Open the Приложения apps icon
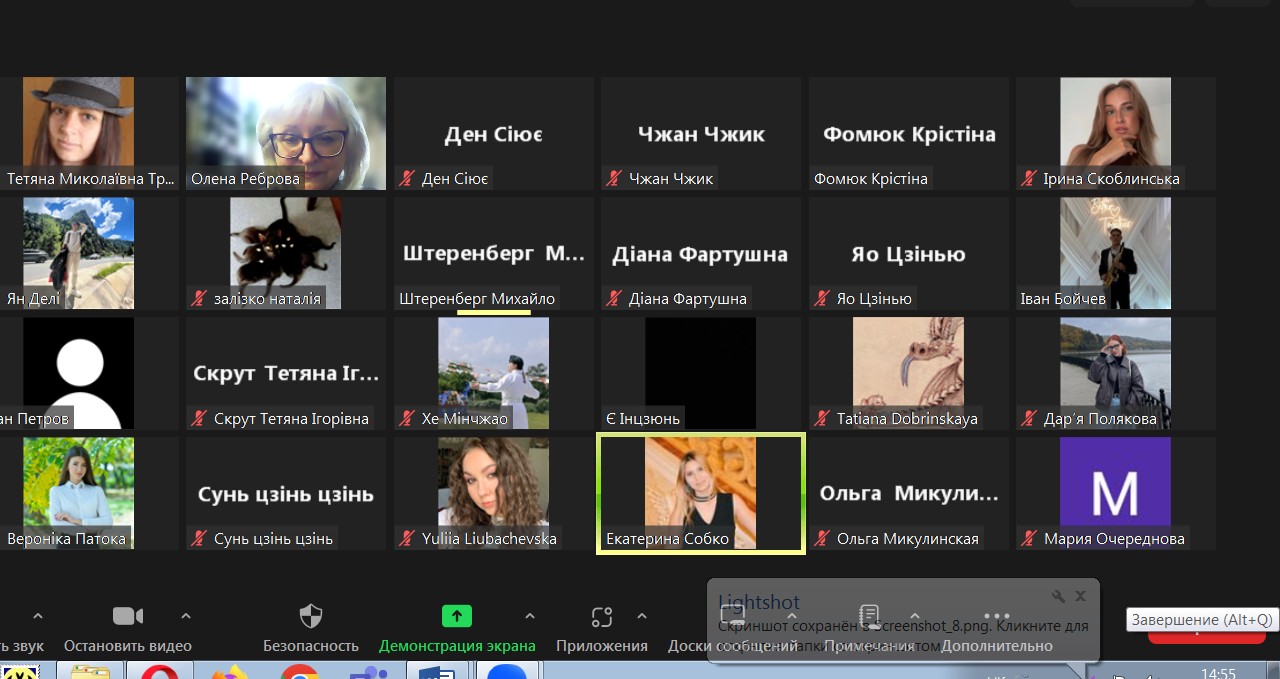The image size is (1280, 679). click(601, 616)
